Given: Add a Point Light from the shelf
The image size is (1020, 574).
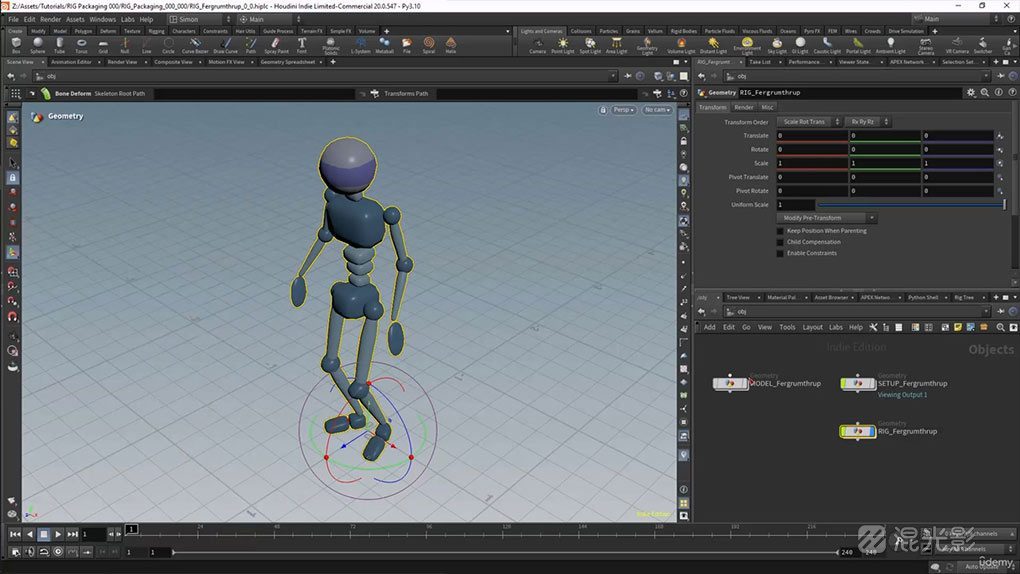Looking at the screenshot, I should point(563,45).
